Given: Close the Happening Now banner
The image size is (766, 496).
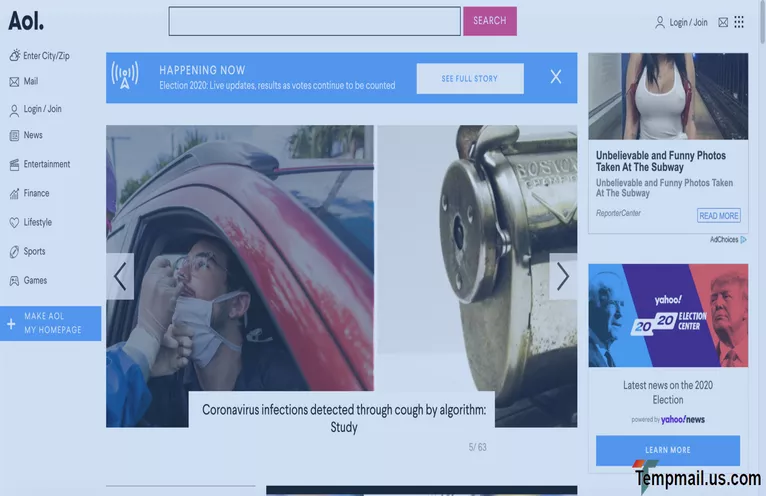Looking at the screenshot, I should (x=556, y=77).
